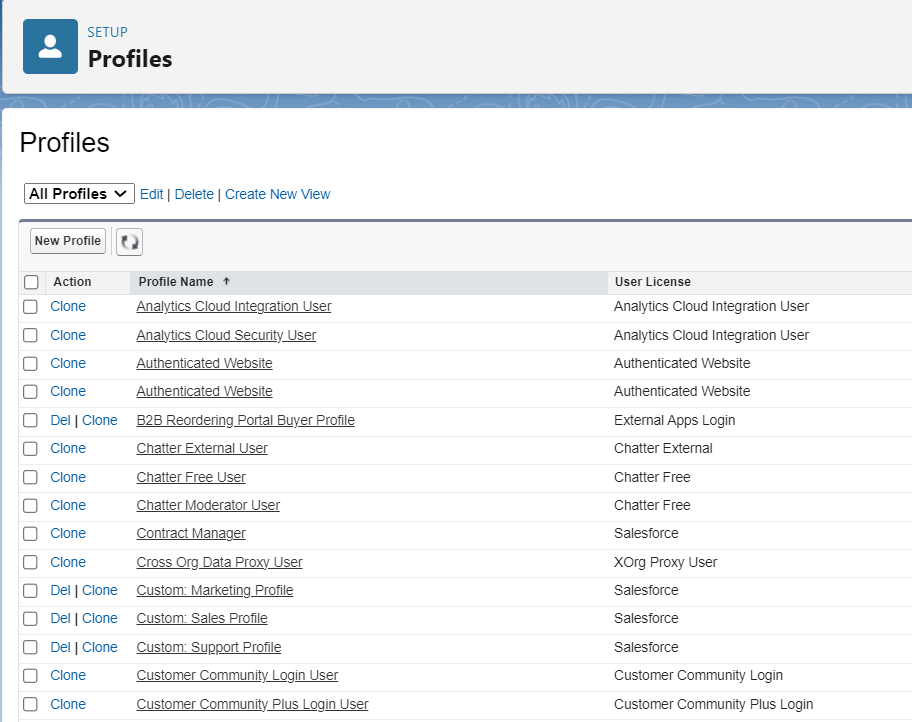Click the blue Profiles setup user icon
The image size is (912, 722).
coord(51,47)
